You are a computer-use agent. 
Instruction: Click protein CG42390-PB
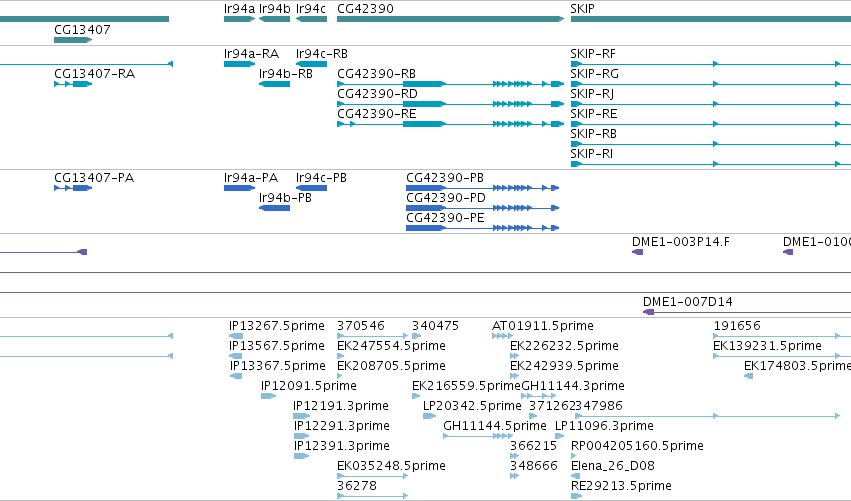(x=482, y=188)
